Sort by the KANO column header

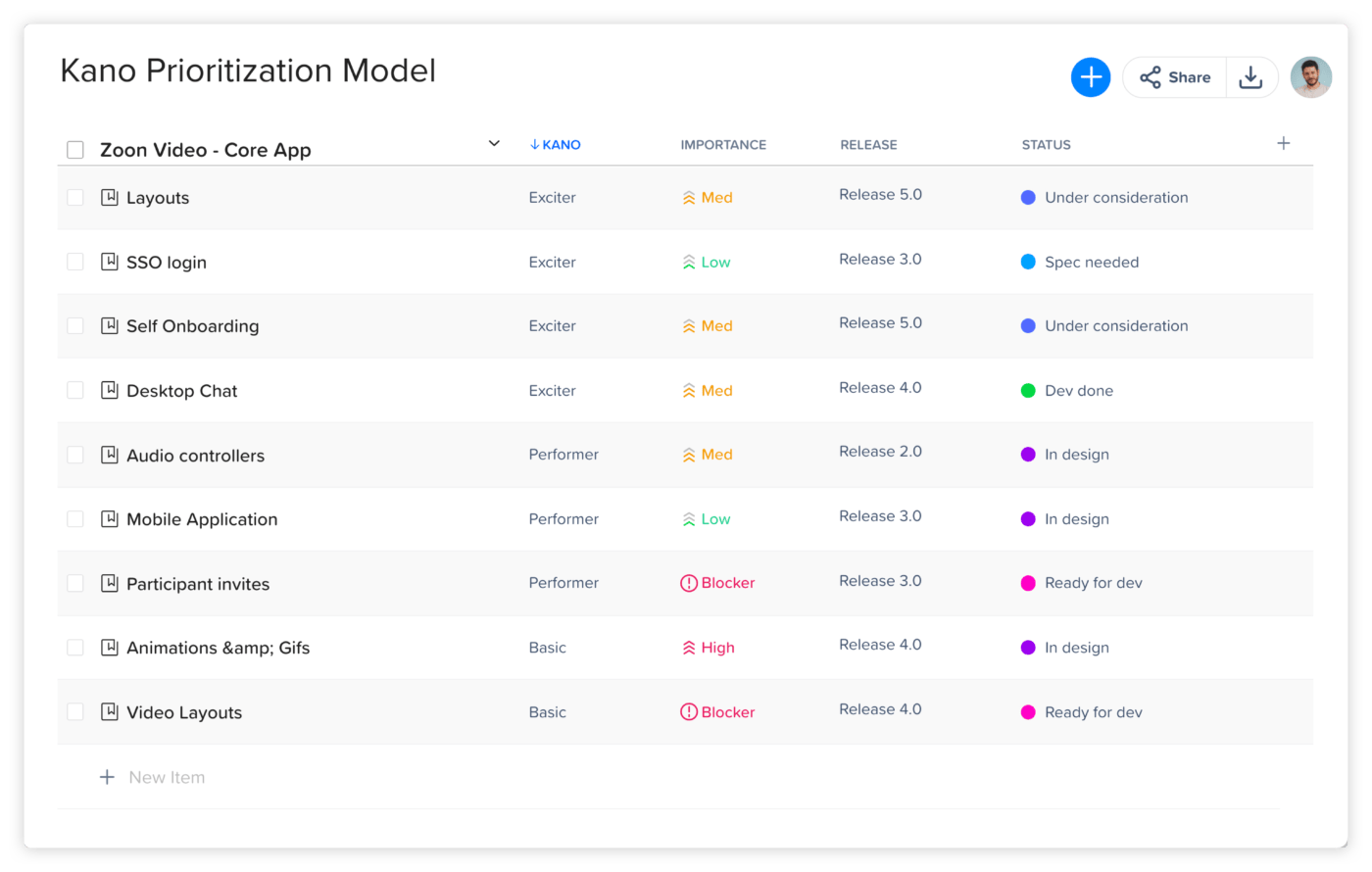(x=556, y=145)
